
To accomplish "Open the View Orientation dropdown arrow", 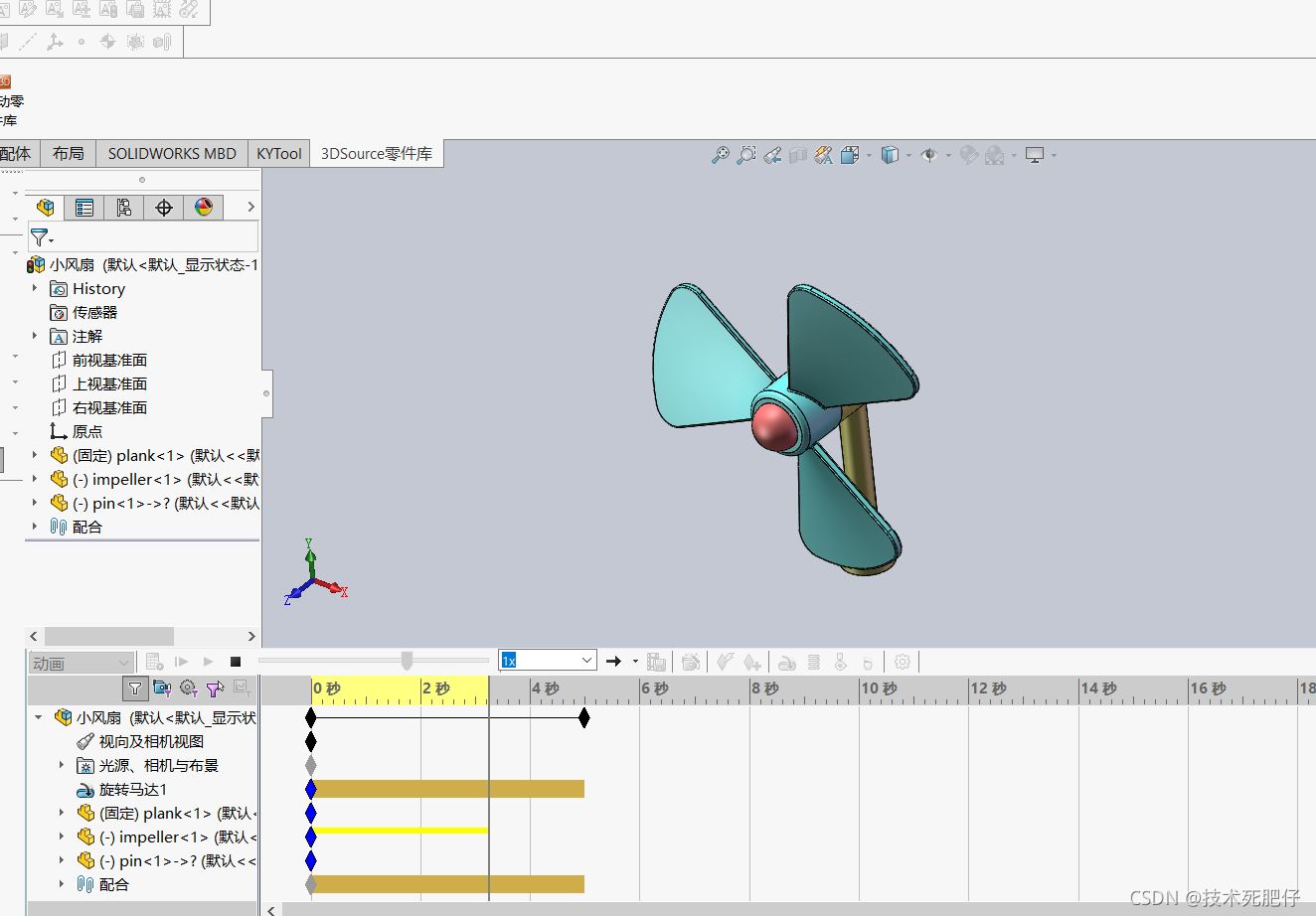I will click(870, 156).
